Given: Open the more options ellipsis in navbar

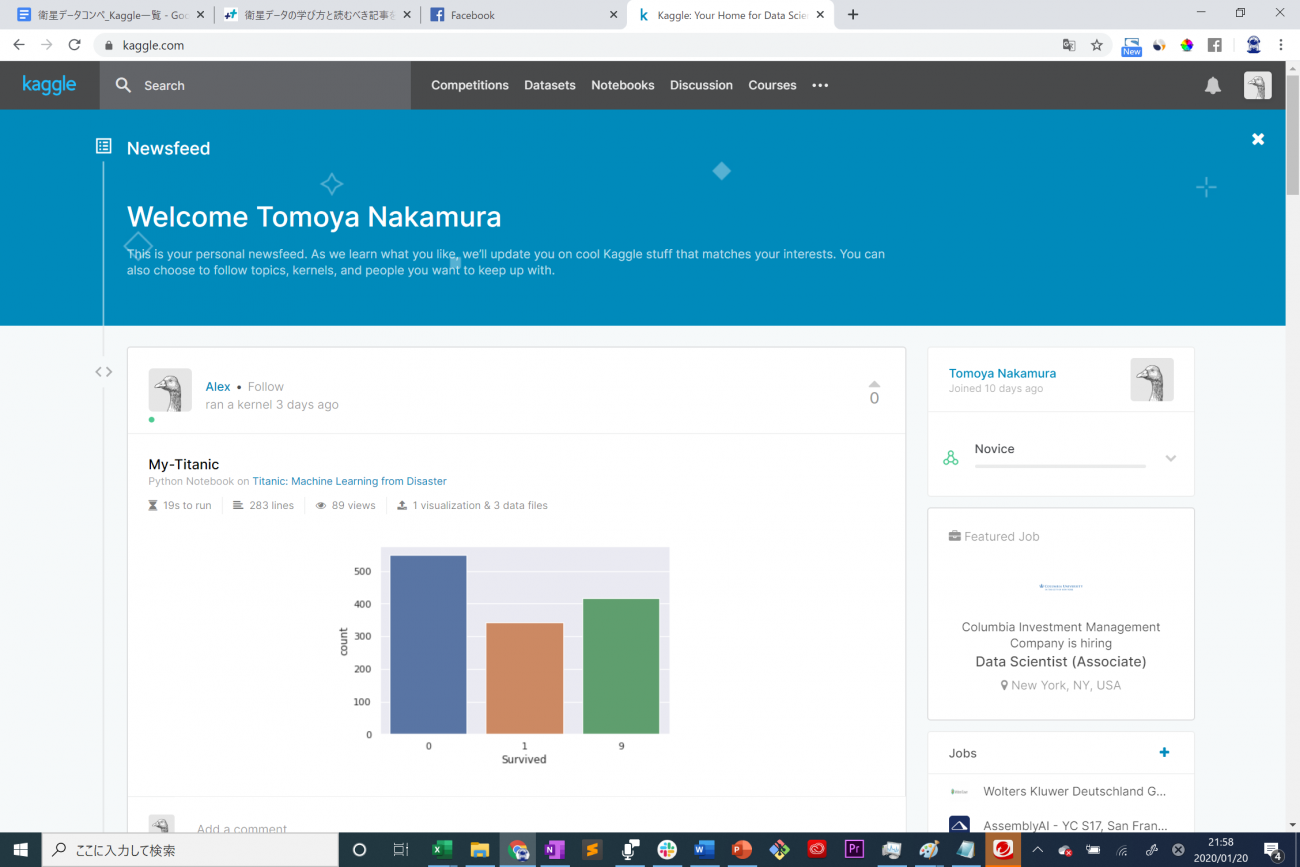Looking at the screenshot, I should tap(820, 85).
